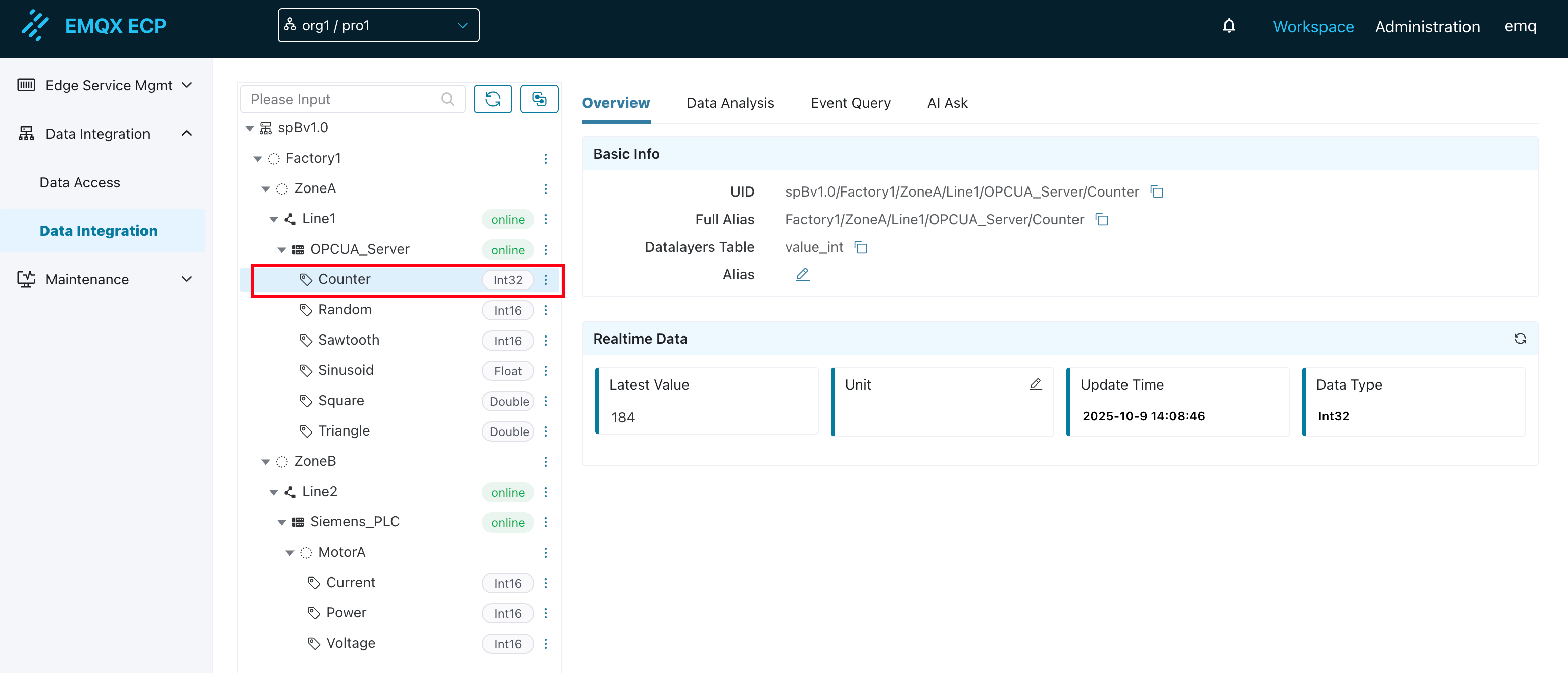Go to Administration in top bar
This screenshot has height=673, width=1568.
(x=1427, y=27)
